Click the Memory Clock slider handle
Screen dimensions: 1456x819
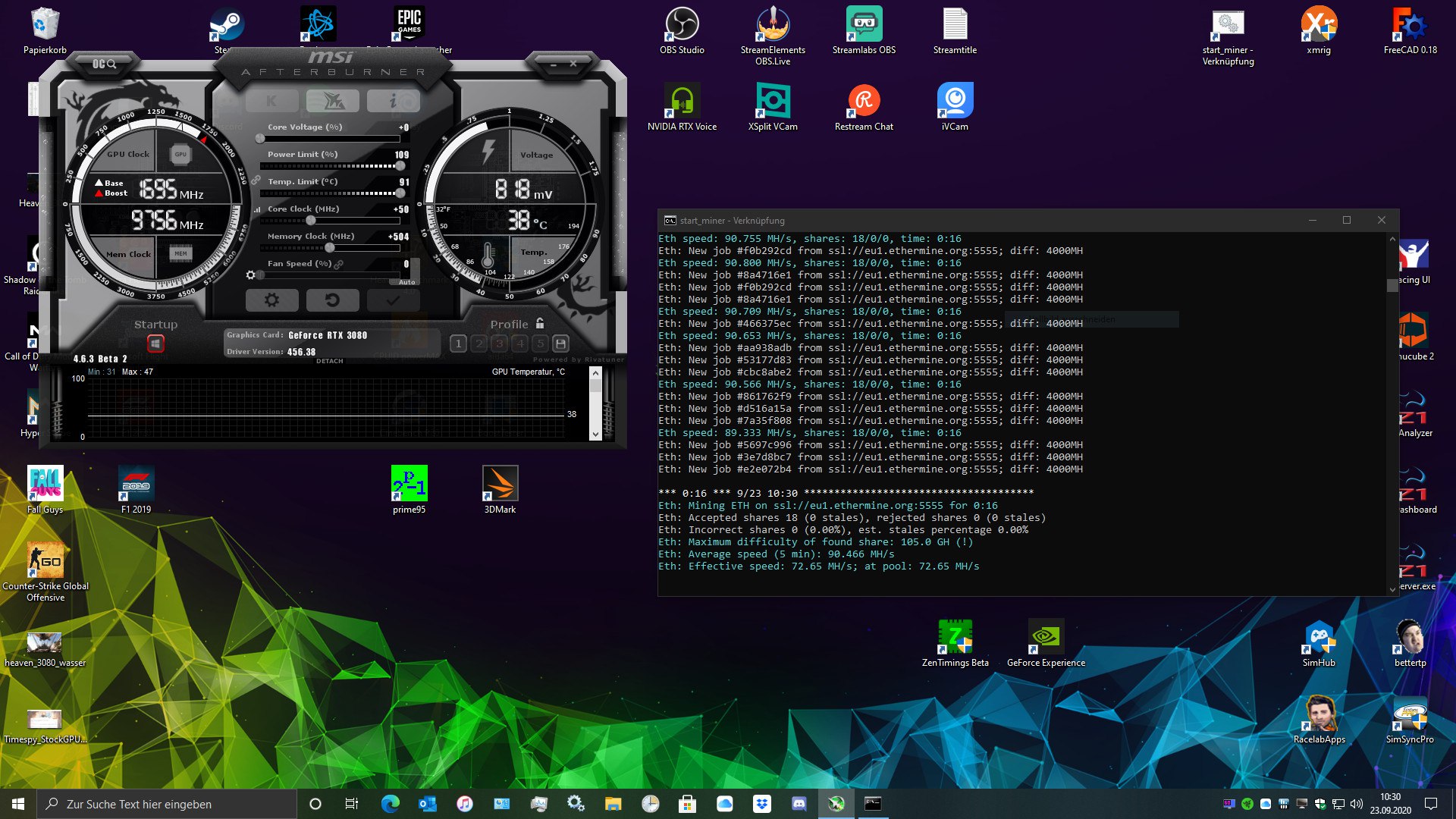329,248
